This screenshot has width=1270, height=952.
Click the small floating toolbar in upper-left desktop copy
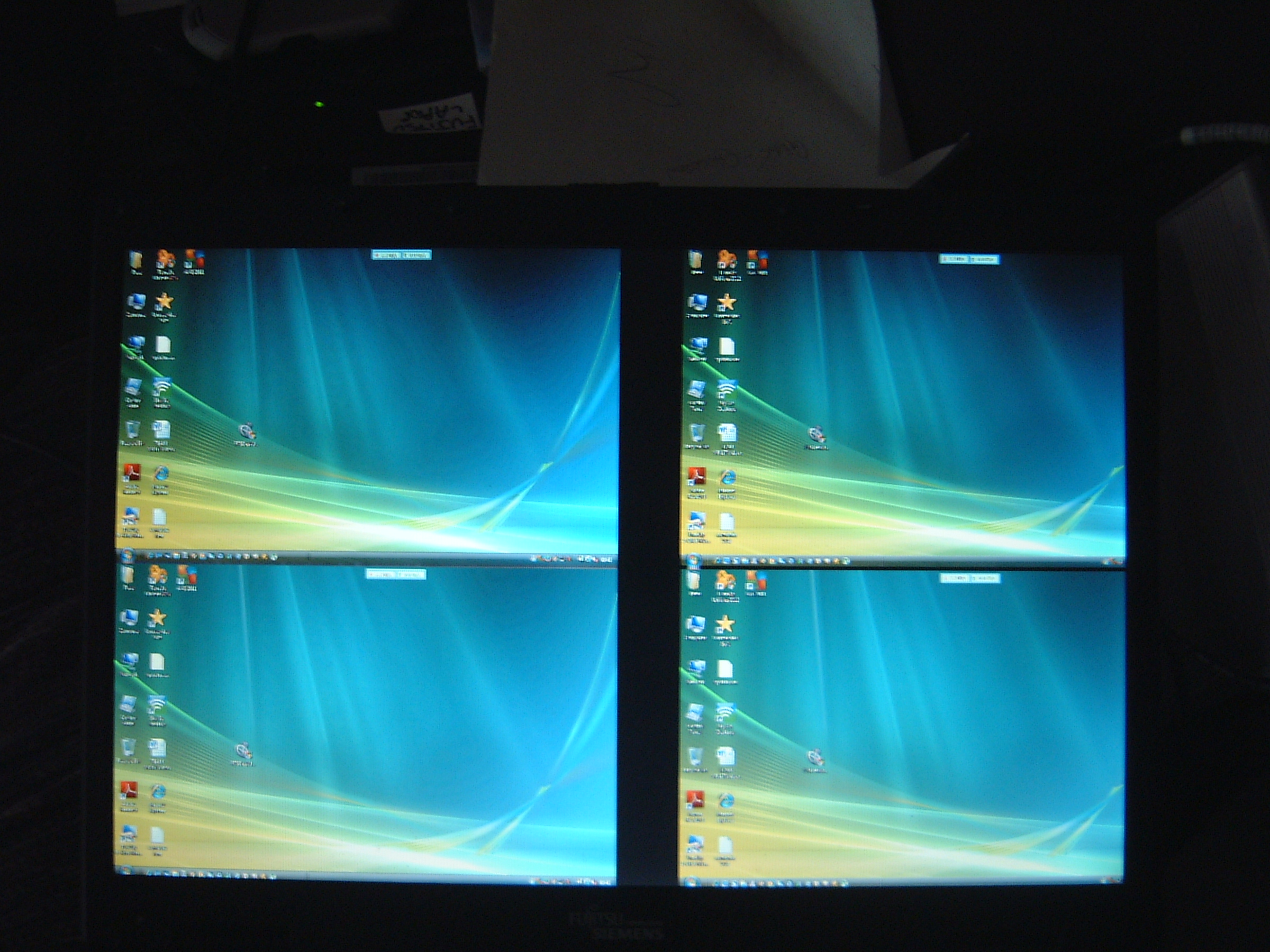(x=401, y=255)
